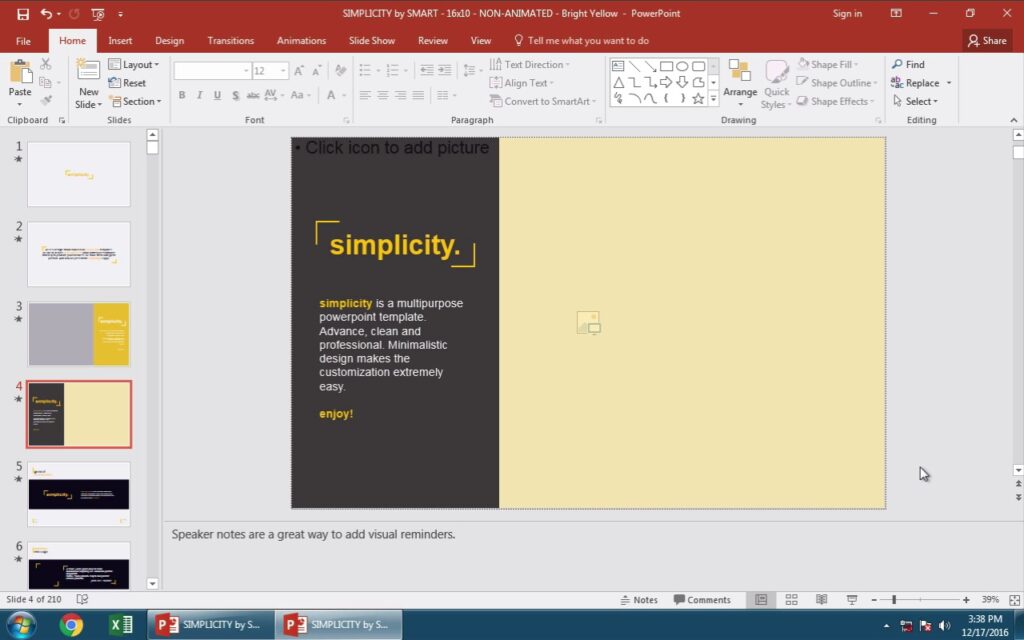
Task: Expand the Layout dropdown
Action: (x=134, y=65)
